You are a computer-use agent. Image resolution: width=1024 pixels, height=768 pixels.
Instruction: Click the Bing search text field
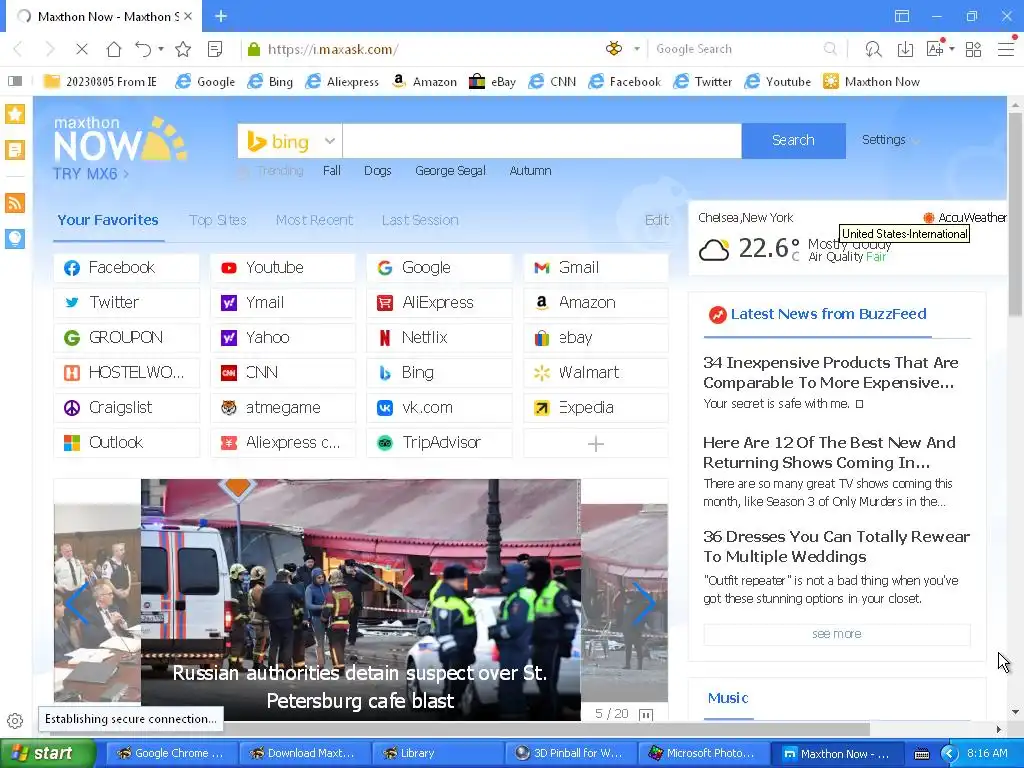pyautogui.click(x=542, y=140)
